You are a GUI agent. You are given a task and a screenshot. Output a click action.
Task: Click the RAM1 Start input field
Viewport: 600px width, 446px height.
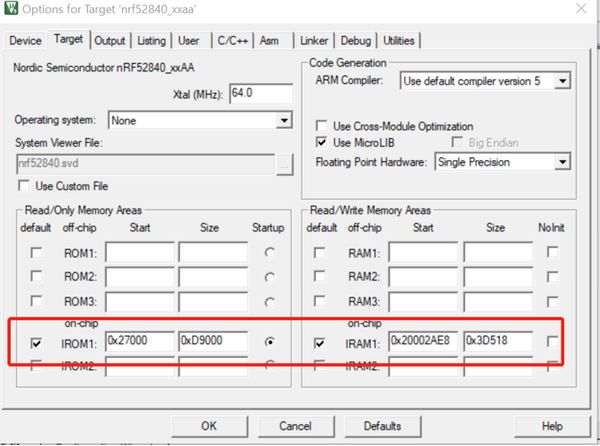pos(423,252)
